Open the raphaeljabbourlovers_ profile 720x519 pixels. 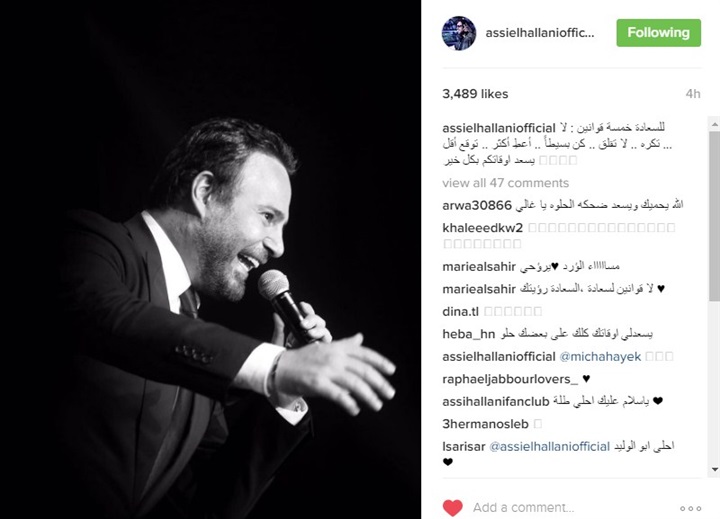coord(510,379)
